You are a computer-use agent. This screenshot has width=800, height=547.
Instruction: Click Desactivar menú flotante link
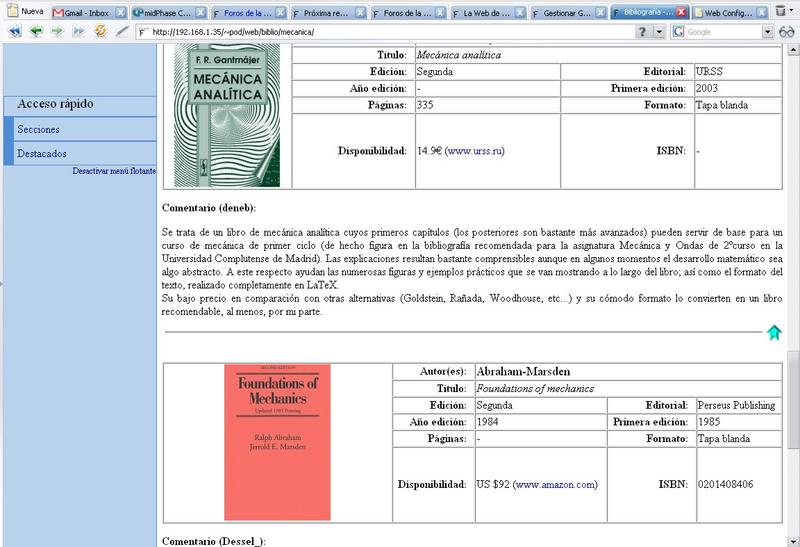click(x=114, y=171)
